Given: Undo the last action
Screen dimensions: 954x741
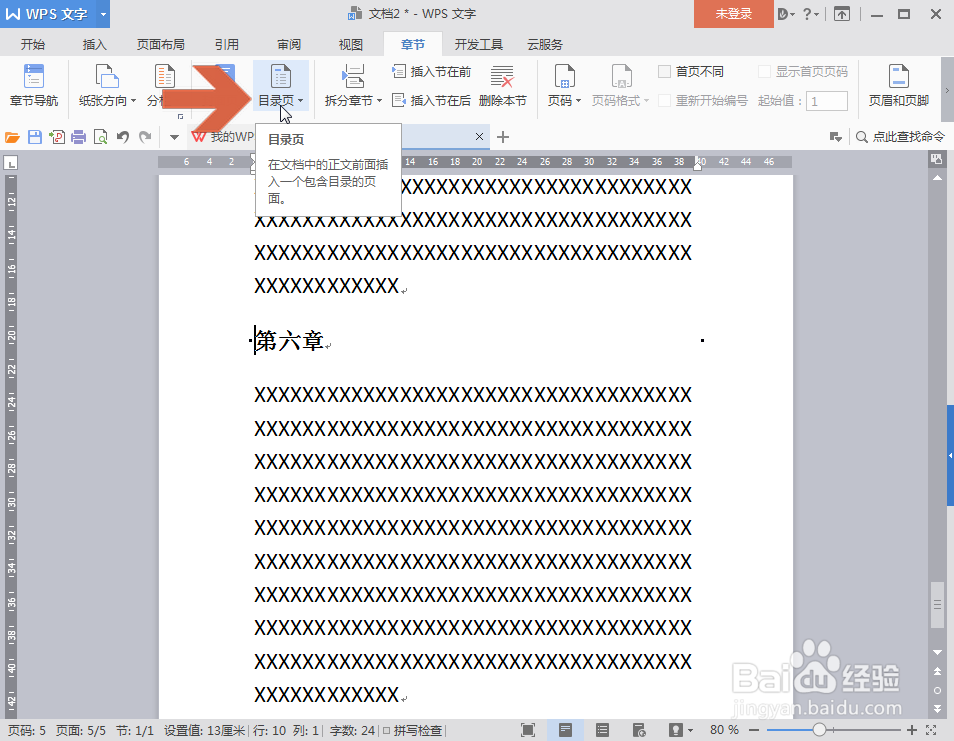Looking at the screenshot, I should tap(121, 136).
